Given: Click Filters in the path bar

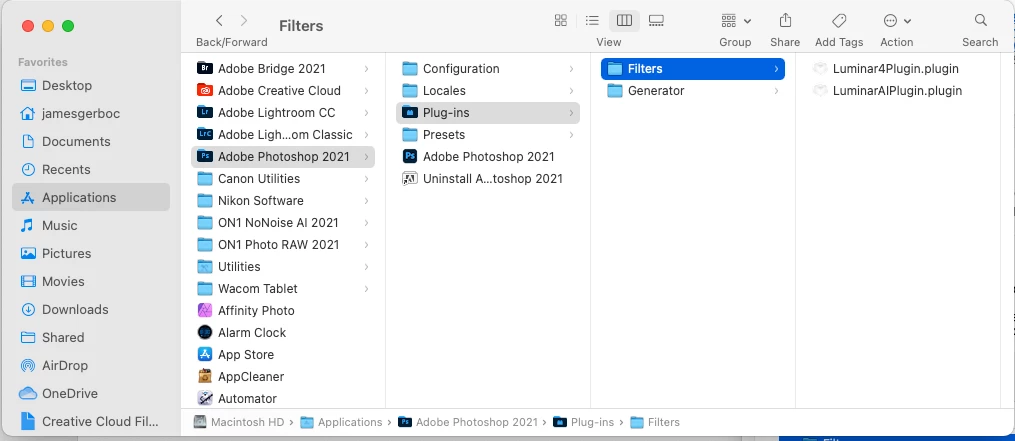Looking at the screenshot, I should [x=655, y=422].
